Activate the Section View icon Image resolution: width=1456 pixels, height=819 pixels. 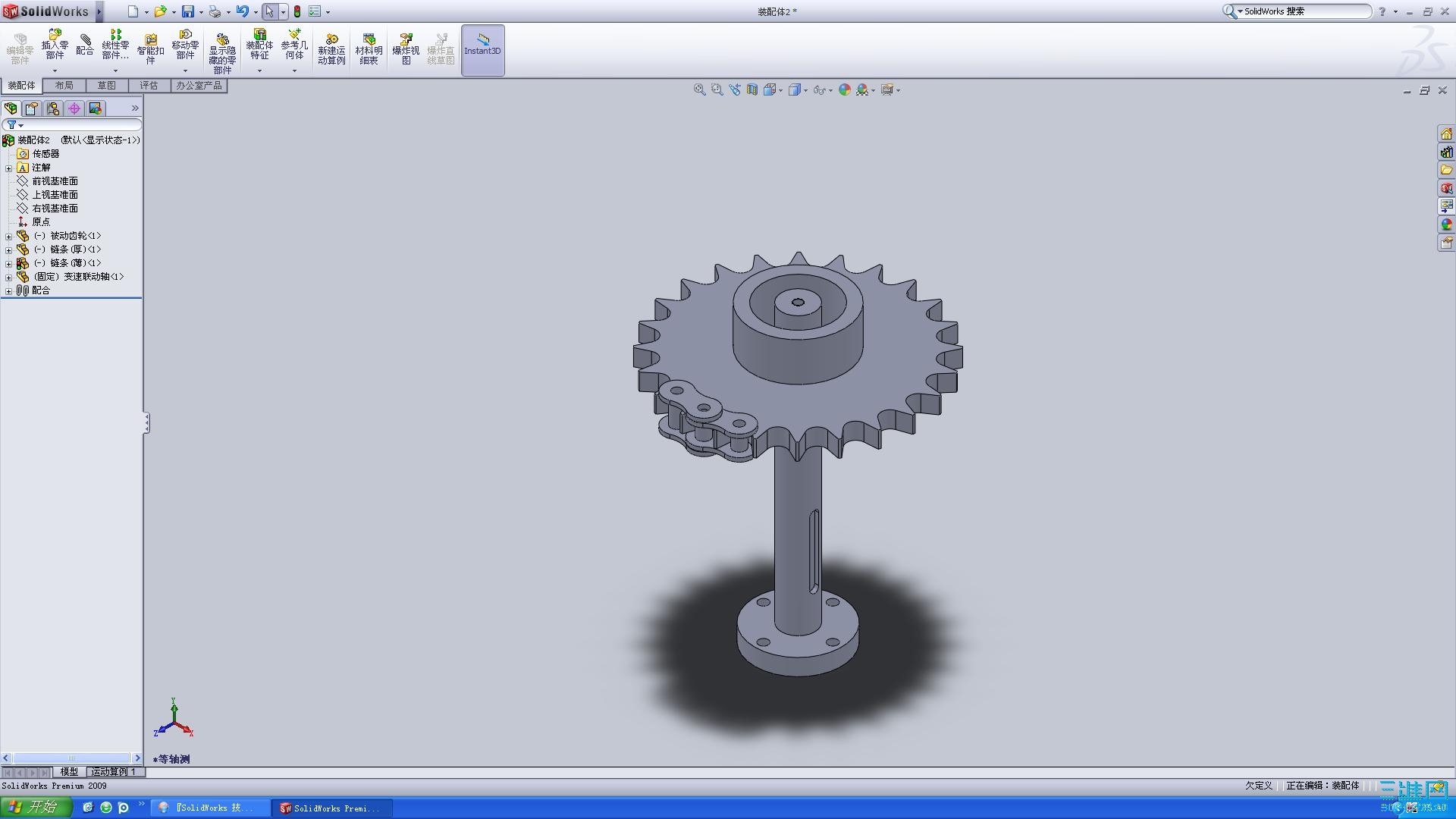(752, 89)
